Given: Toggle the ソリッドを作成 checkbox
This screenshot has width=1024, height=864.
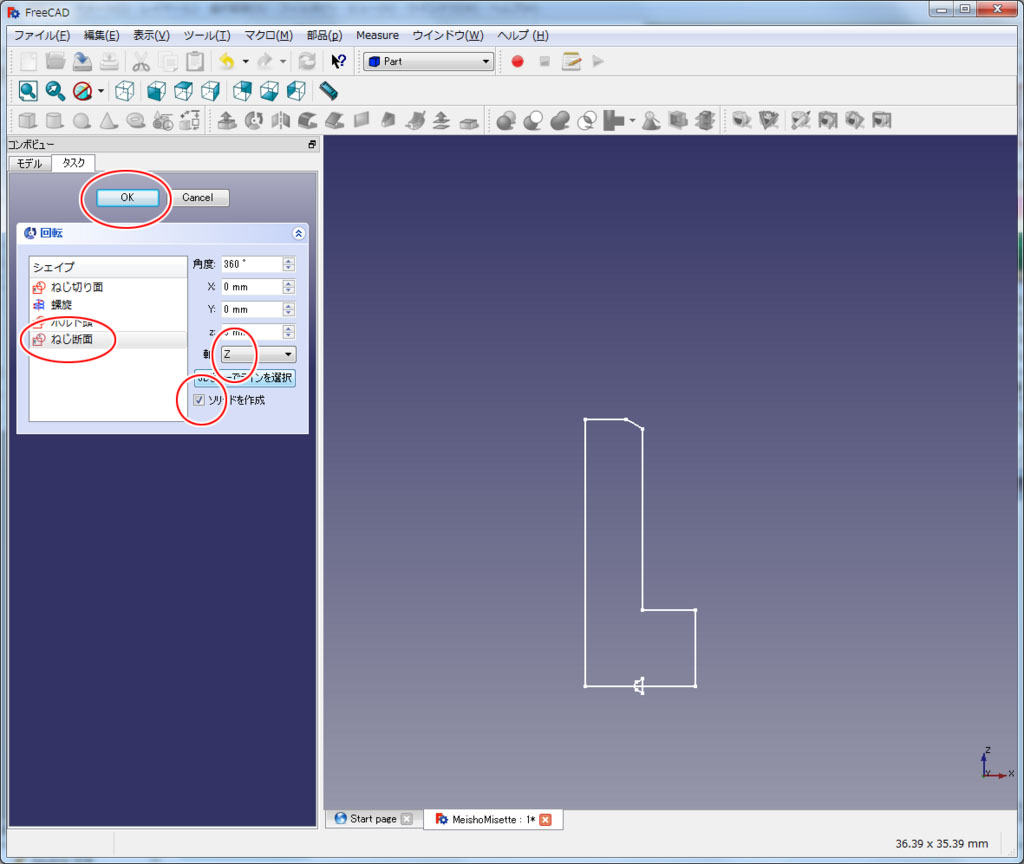Looking at the screenshot, I should click(199, 400).
